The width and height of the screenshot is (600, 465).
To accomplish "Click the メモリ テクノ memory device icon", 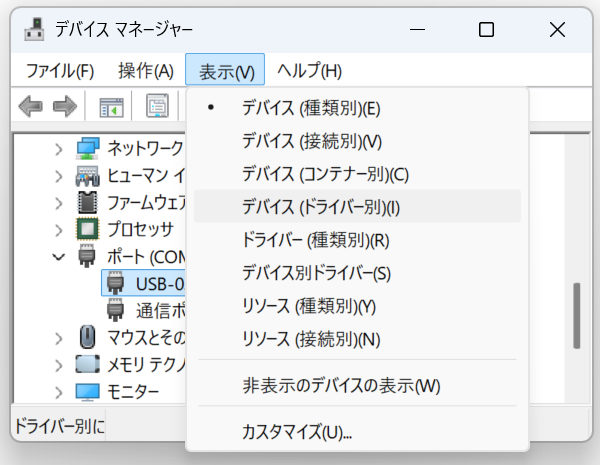I will tap(88, 364).
